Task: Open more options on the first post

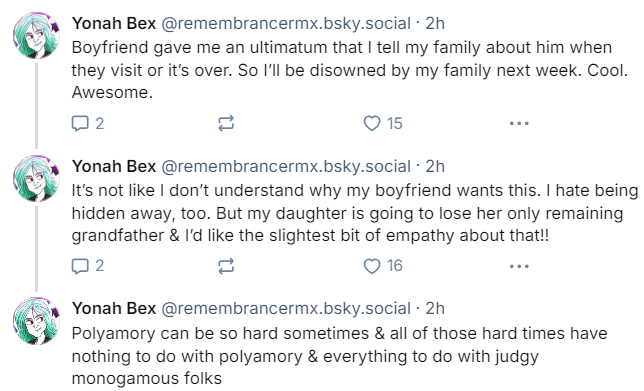Action: pyautogui.click(x=519, y=123)
